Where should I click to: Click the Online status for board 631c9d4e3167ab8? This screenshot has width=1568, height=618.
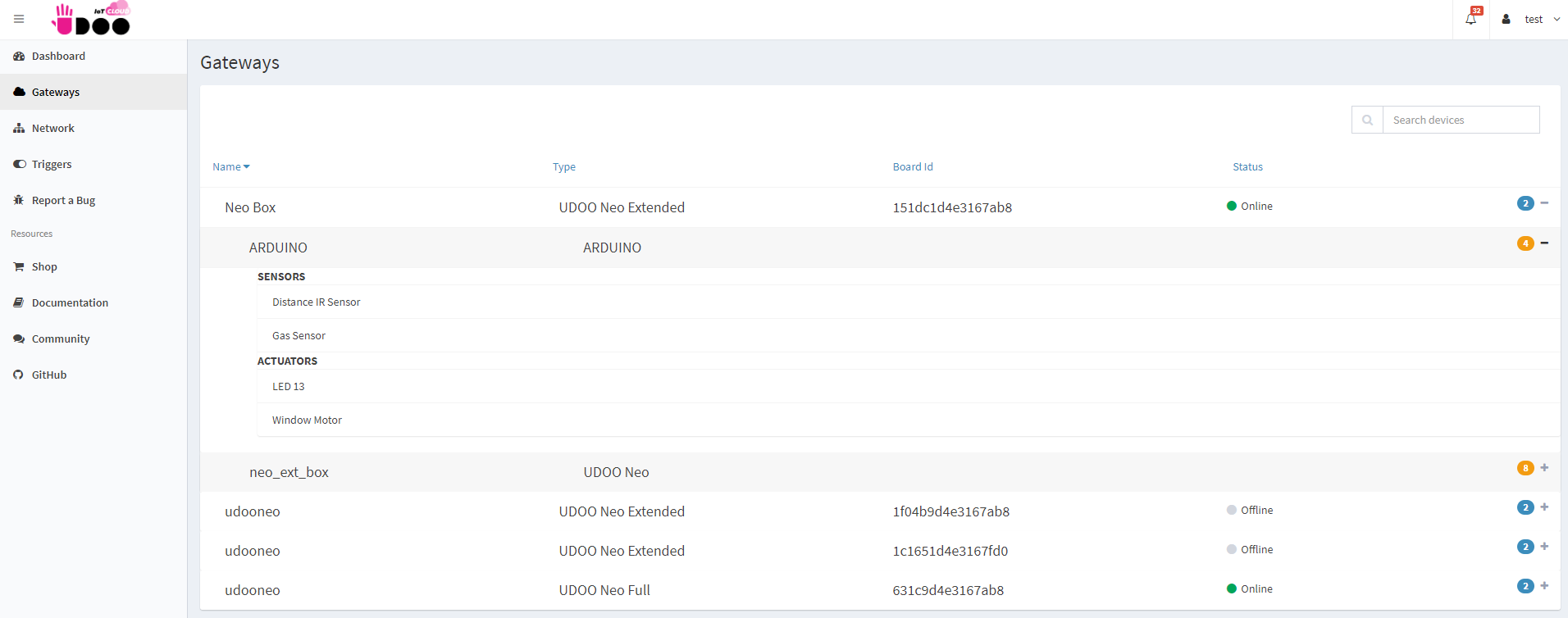(1250, 588)
